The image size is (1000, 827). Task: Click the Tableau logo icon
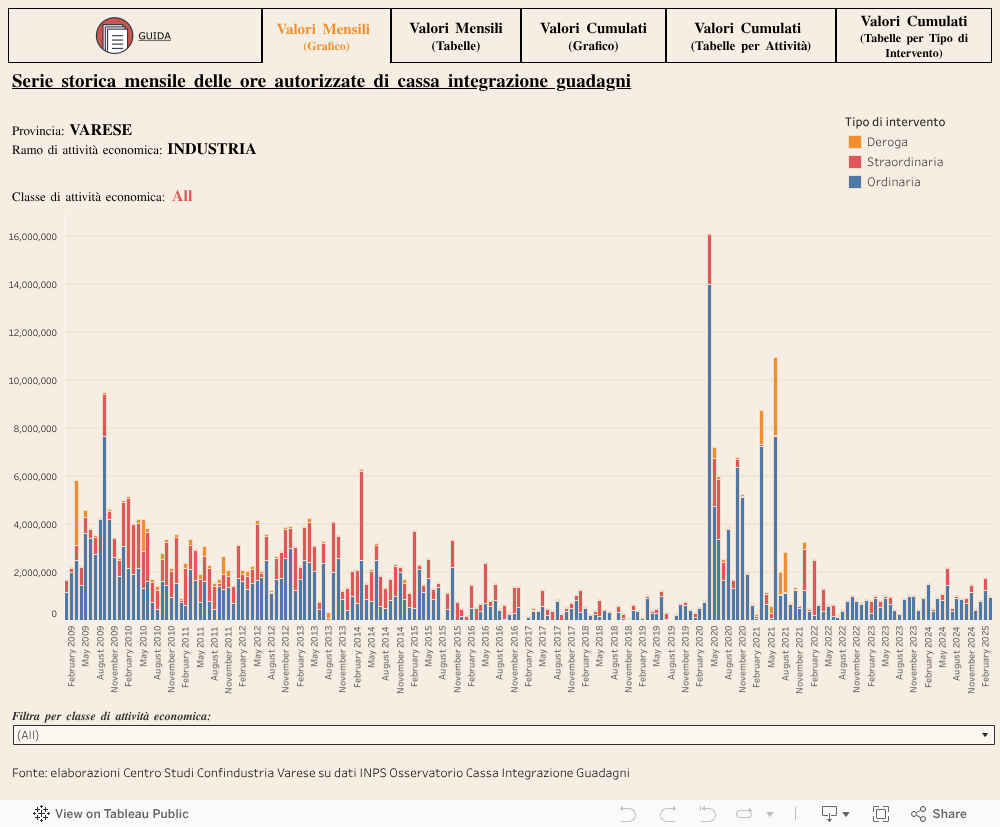point(42,814)
